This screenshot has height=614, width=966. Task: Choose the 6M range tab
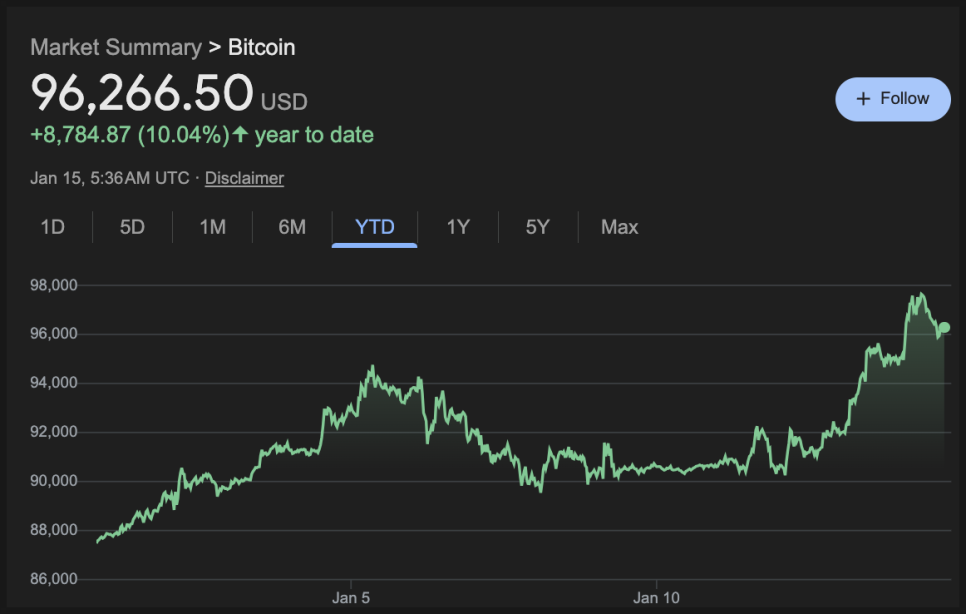pos(292,227)
